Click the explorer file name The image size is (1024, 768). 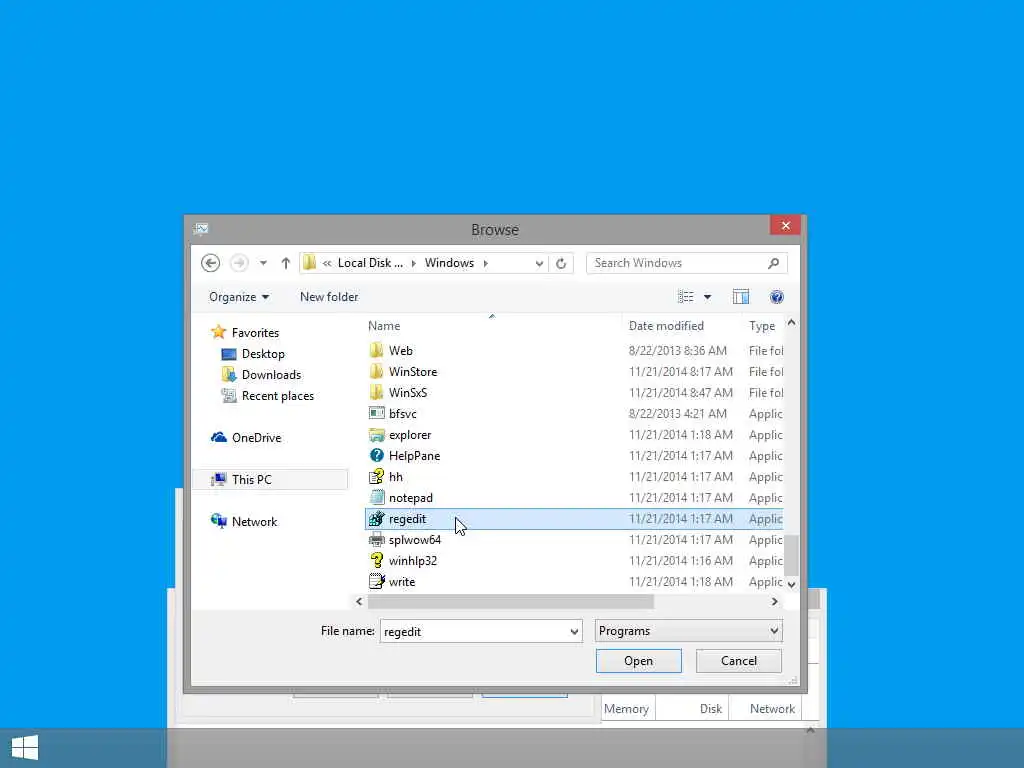(x=410, y=435)
